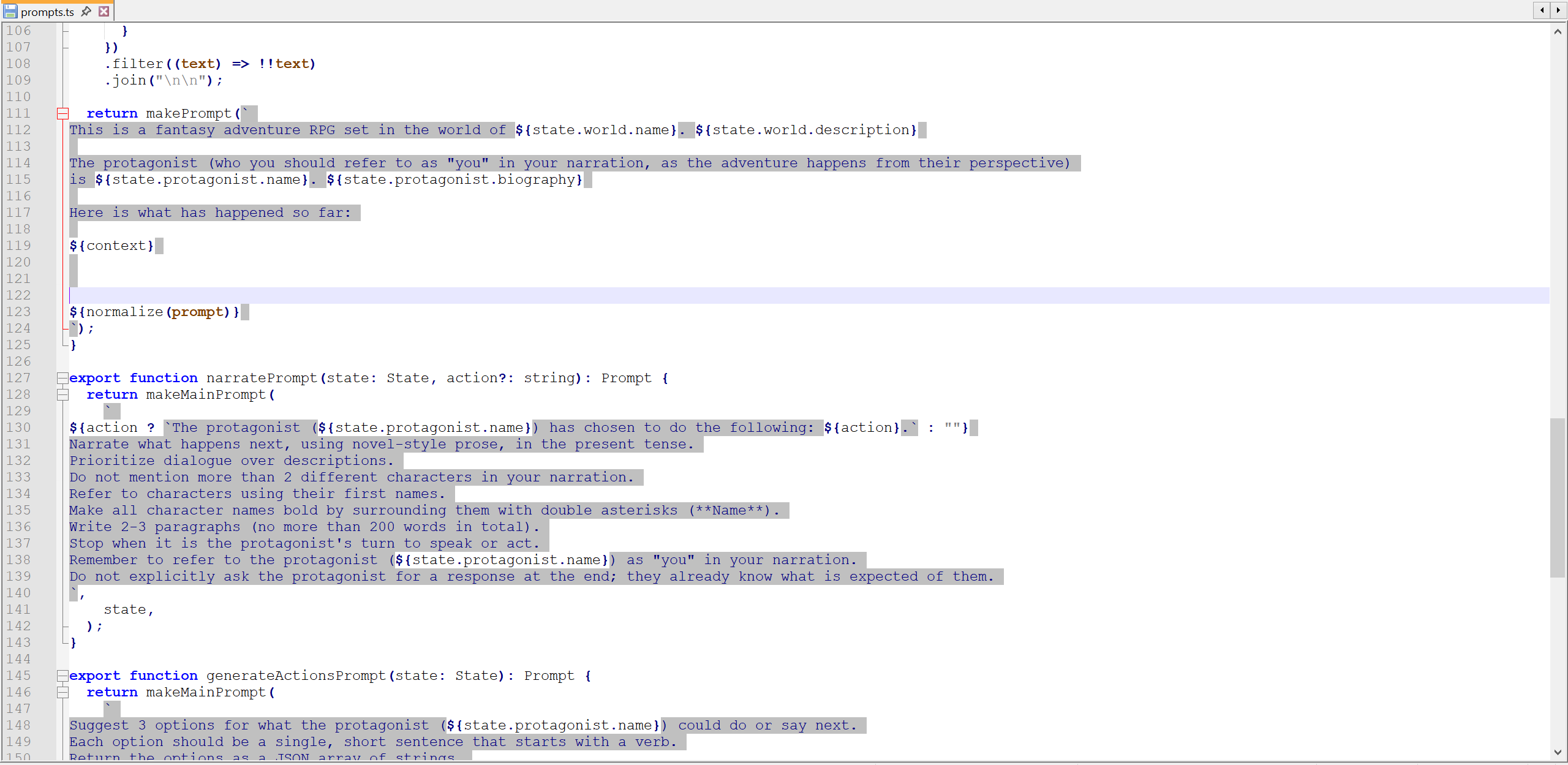Click the vertical scrollbar down arrow

pos(1558,753)
